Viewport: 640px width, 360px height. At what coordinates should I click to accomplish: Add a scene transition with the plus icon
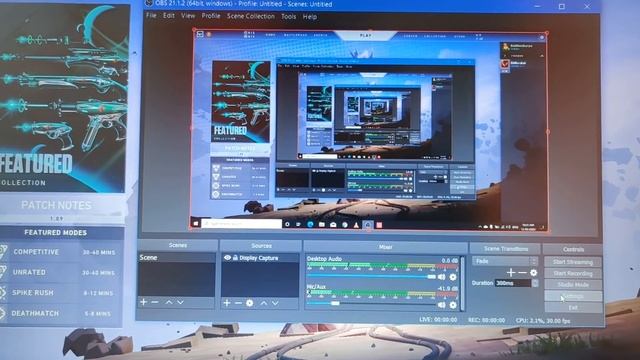click(x=511, y=272)
